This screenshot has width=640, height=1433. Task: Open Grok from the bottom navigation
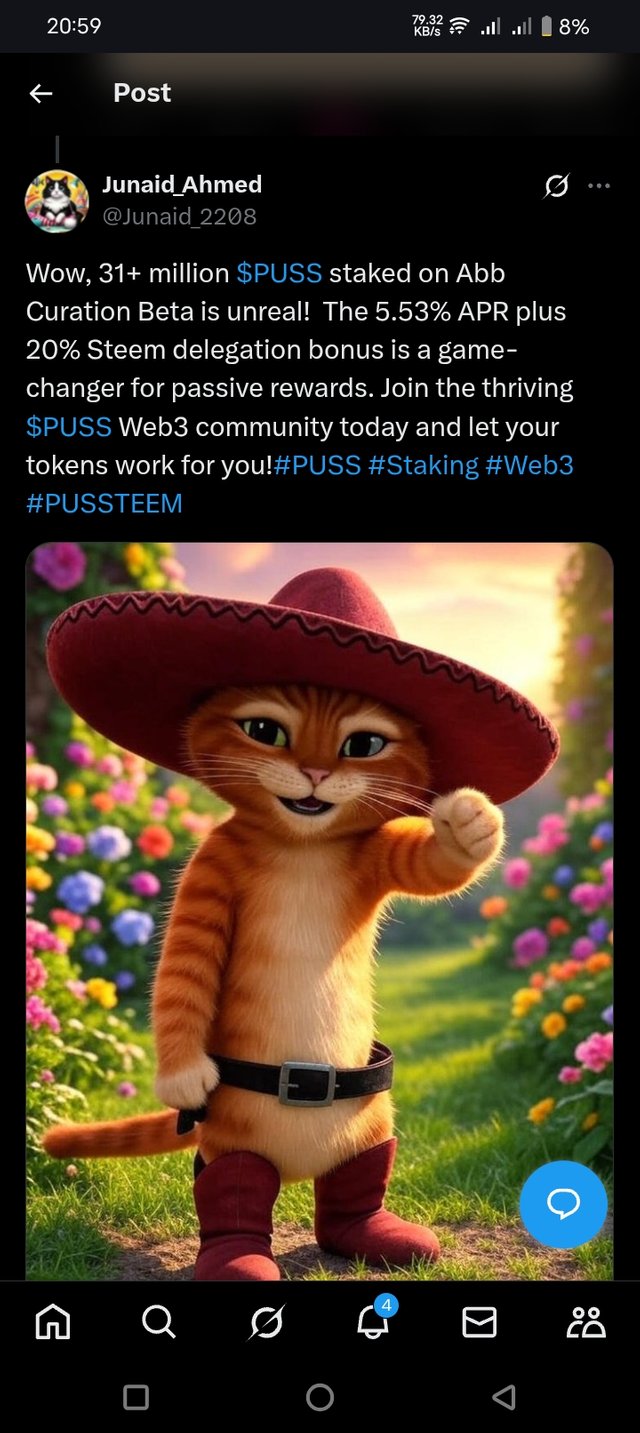(x=266, y=1322)
